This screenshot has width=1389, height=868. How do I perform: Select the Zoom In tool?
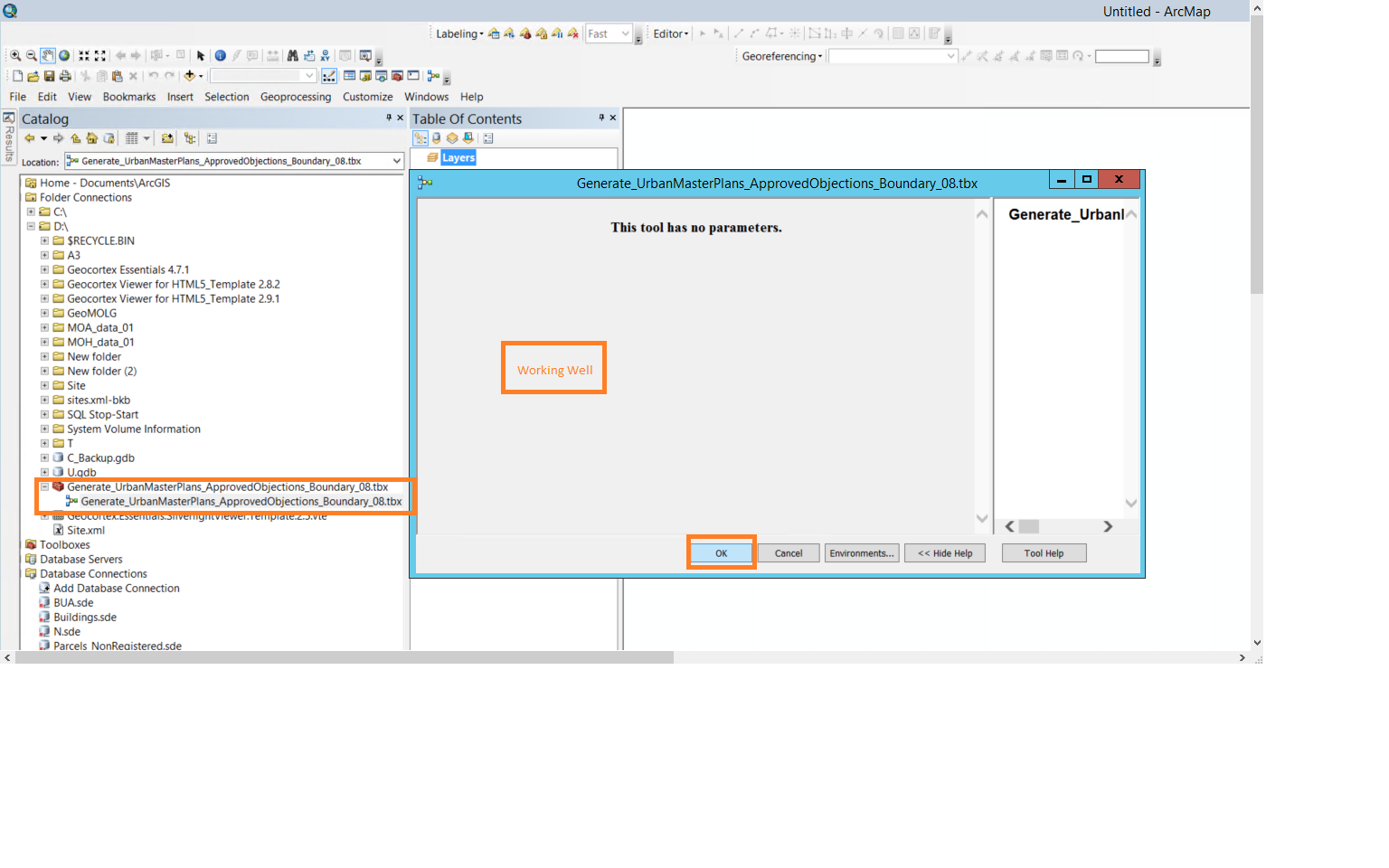(15, 56)
